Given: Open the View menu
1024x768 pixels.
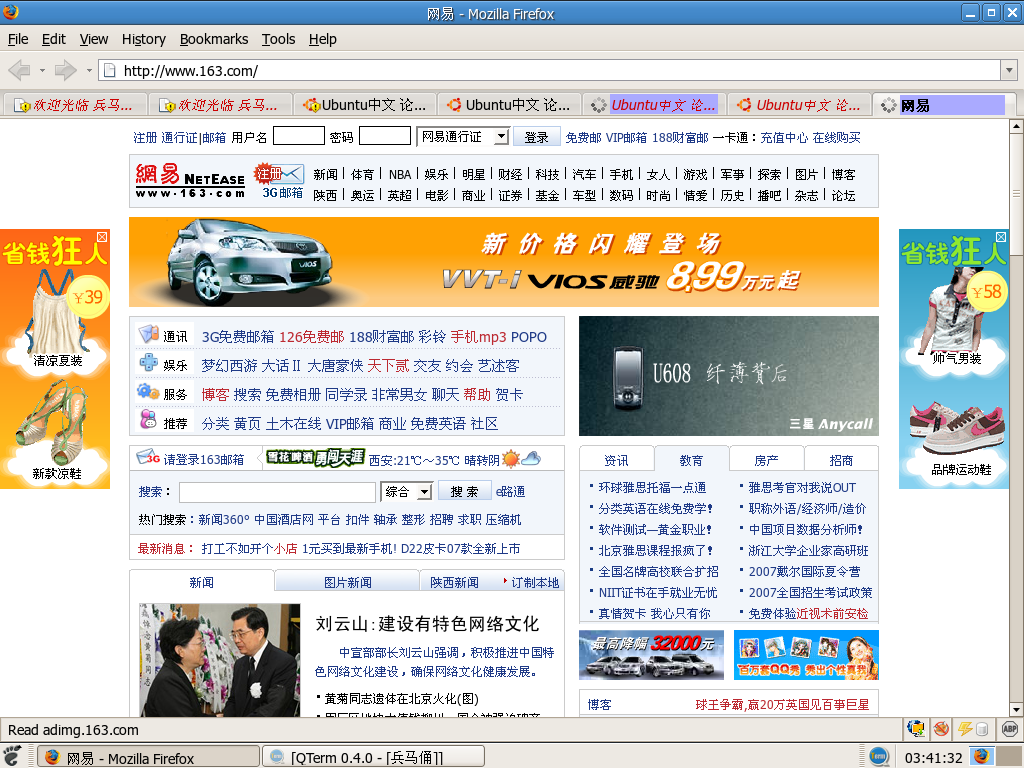Looking at the screenshot, I should (94, 39).
